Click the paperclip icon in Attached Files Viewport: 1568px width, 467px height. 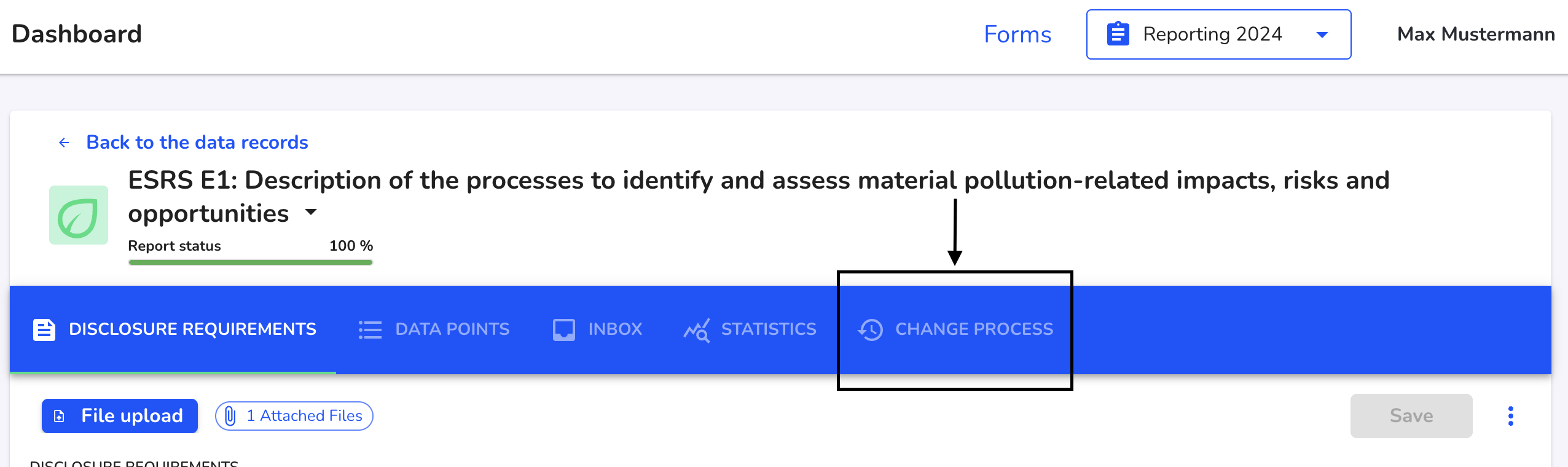(230, 416)
